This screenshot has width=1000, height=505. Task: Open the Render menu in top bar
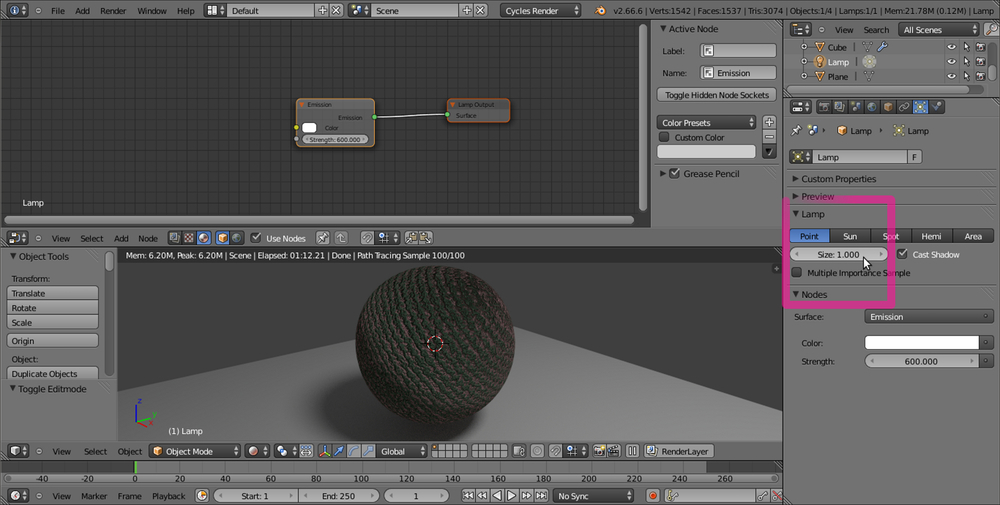point(113,10)
